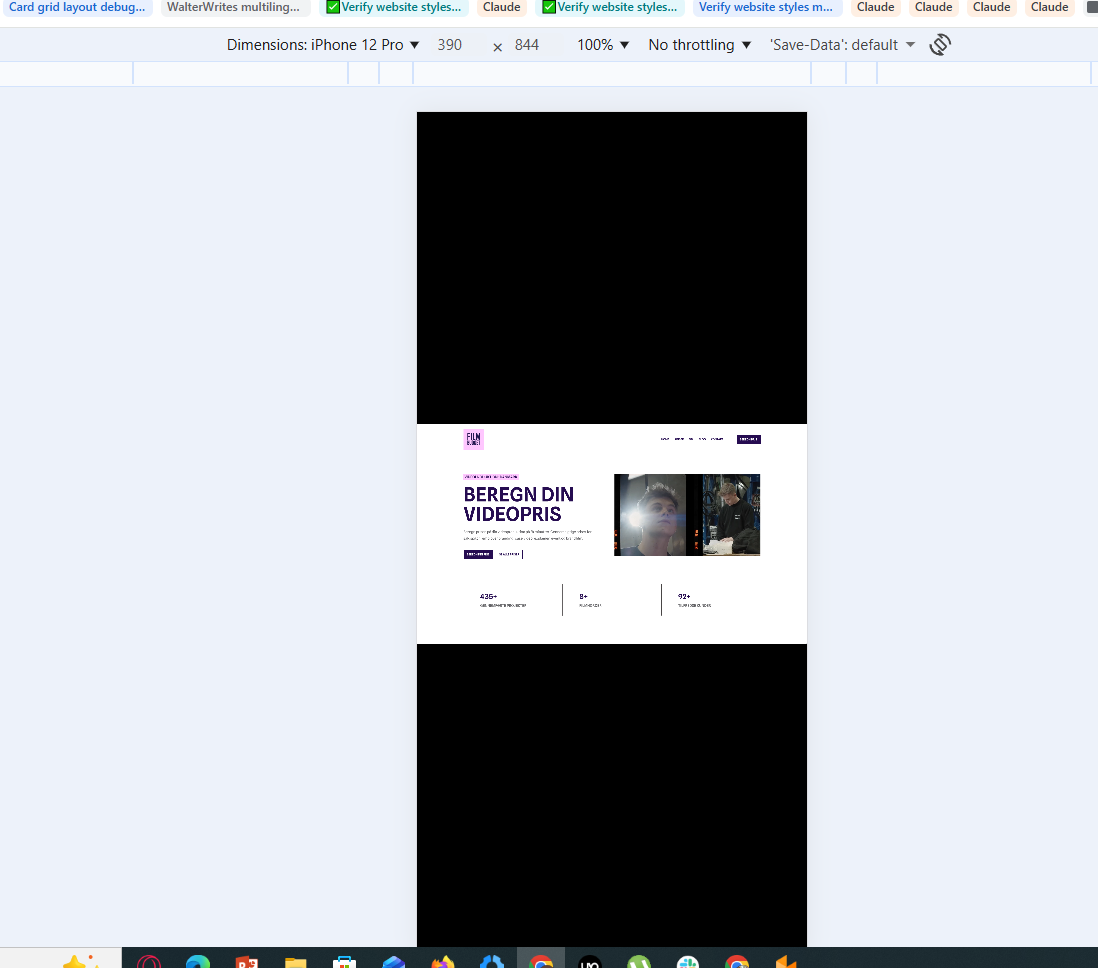The height and width of the screenshot is (968, 1098).
Task: Click the pink highlighted tagline above the heading
Action: pos(491,477)
